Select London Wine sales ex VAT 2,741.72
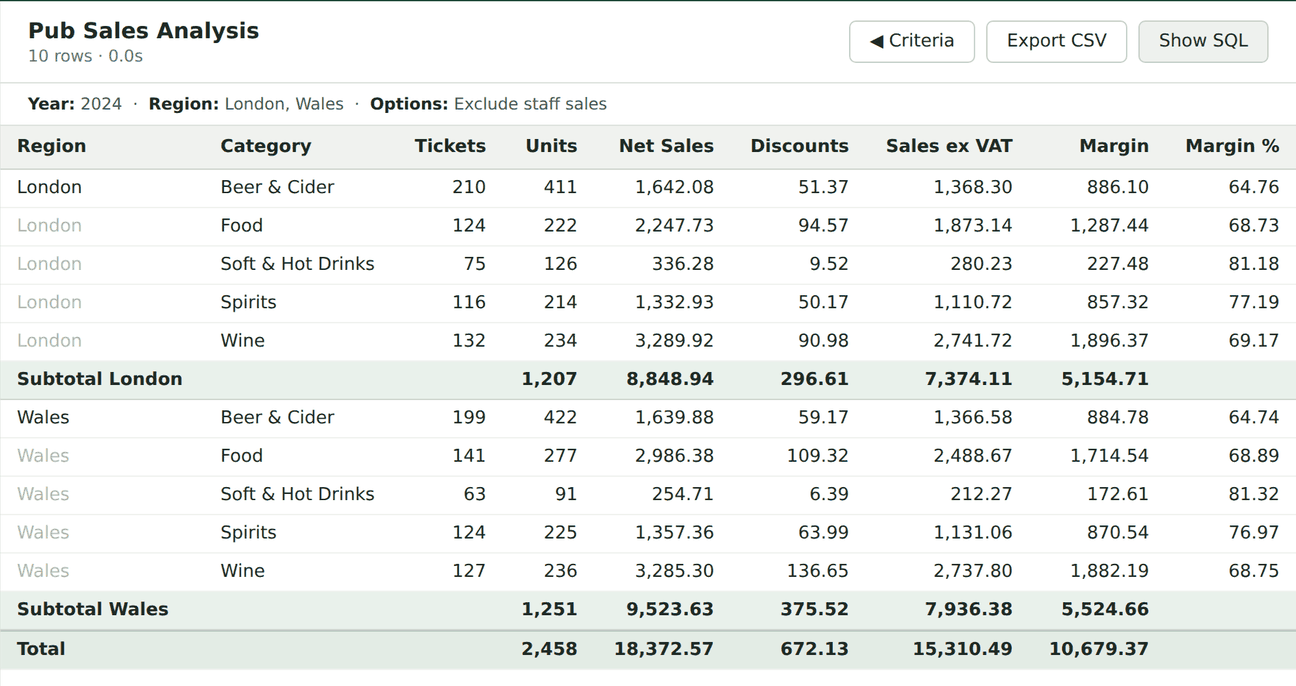 coord(973,340)
